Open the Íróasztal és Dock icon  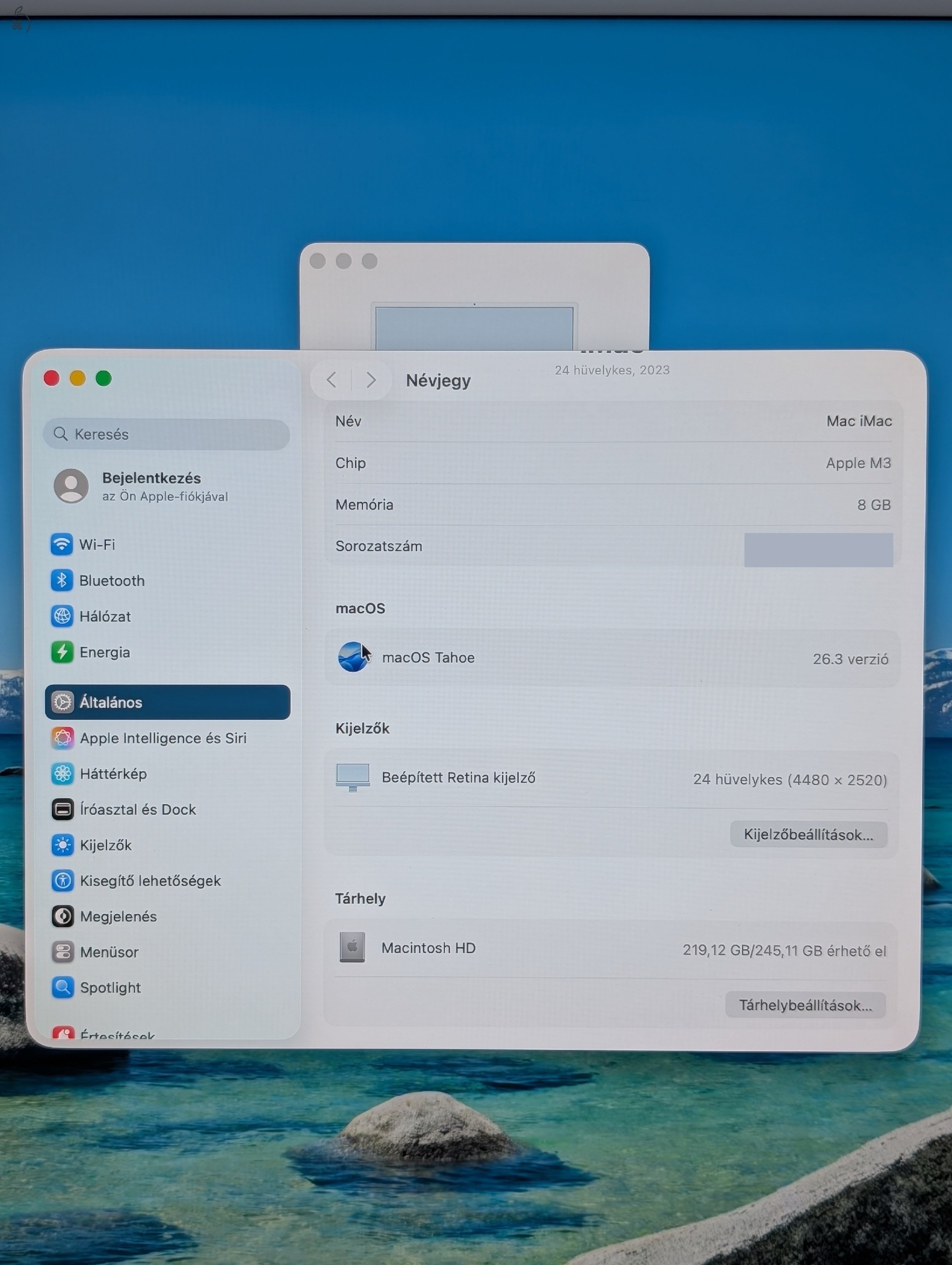click(62, 809)
